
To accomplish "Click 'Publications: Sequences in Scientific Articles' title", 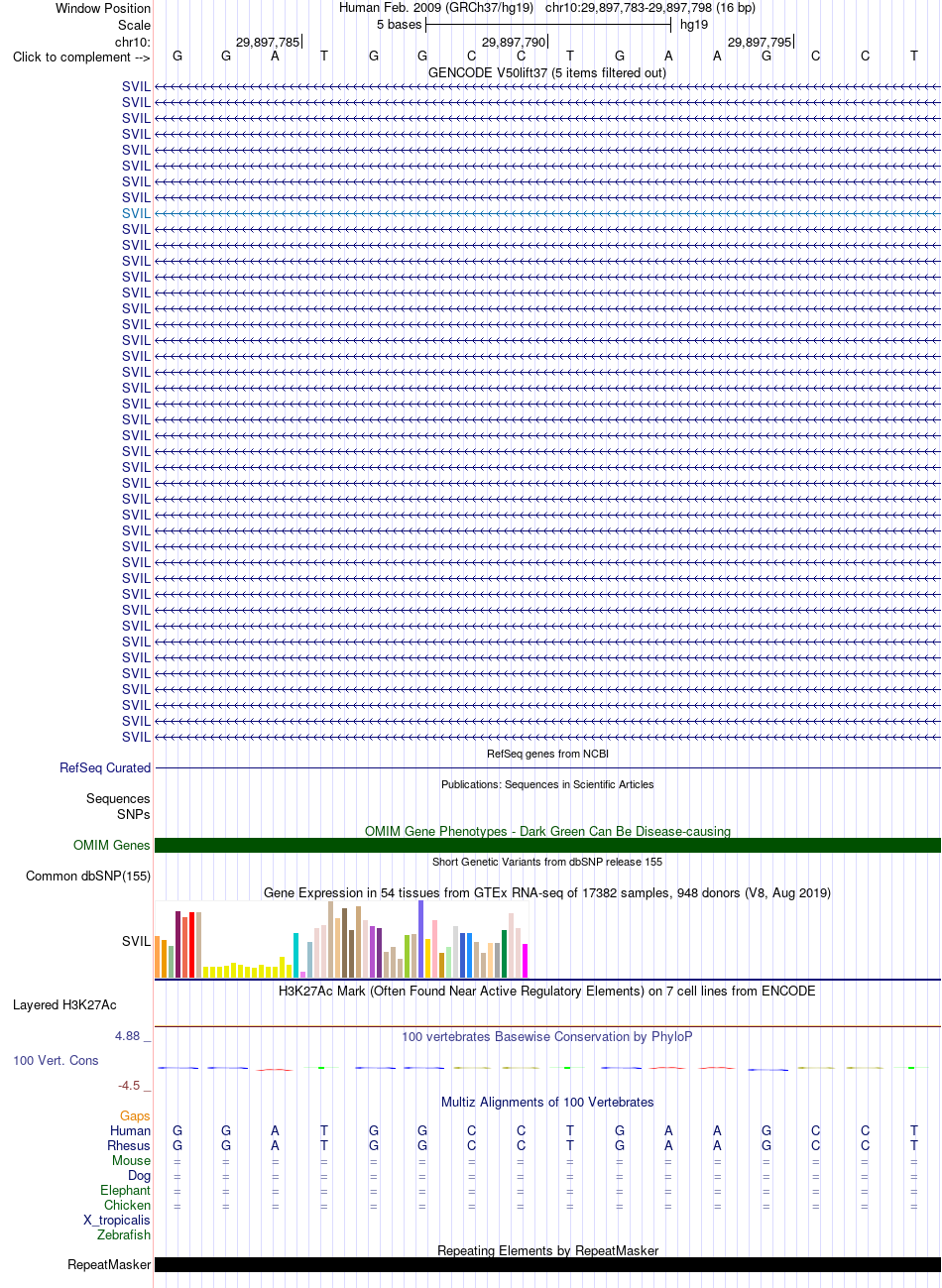I will (547, 784).
